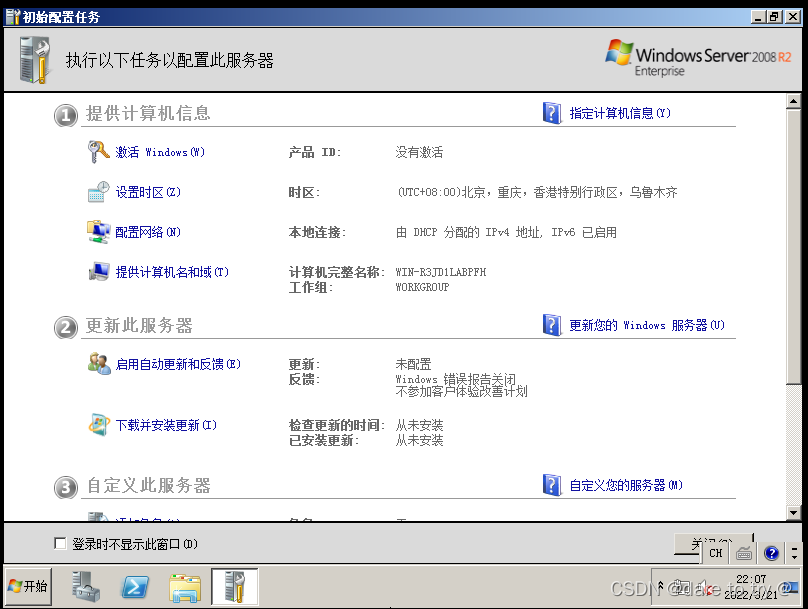Click the time zone value (UTC+08:00)北京
Screen dimensions: 808x609
pyautogui.click(x=536, y=192)
